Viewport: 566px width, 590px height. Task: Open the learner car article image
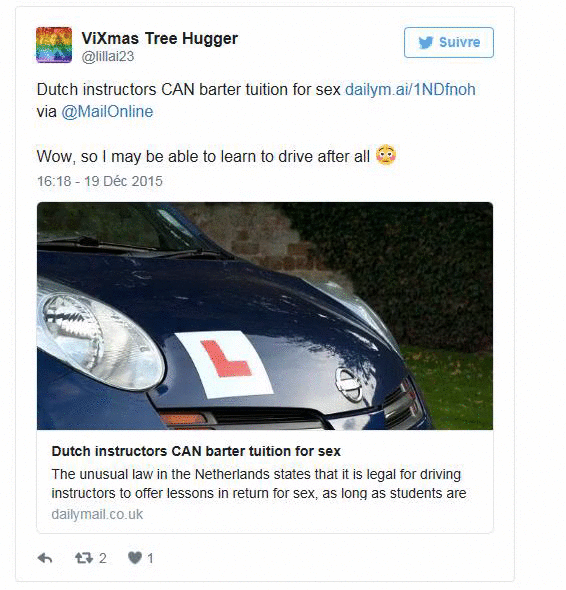265,316
